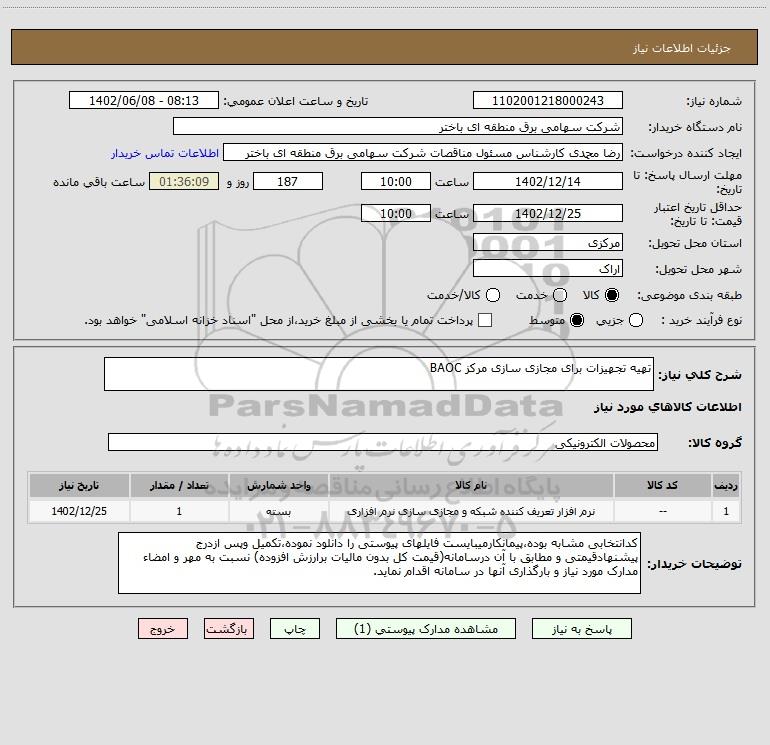This screenshot has height=745, width=770.
Task: Click the price validity date 1402/12/25 field
Action: coord(548,214)
